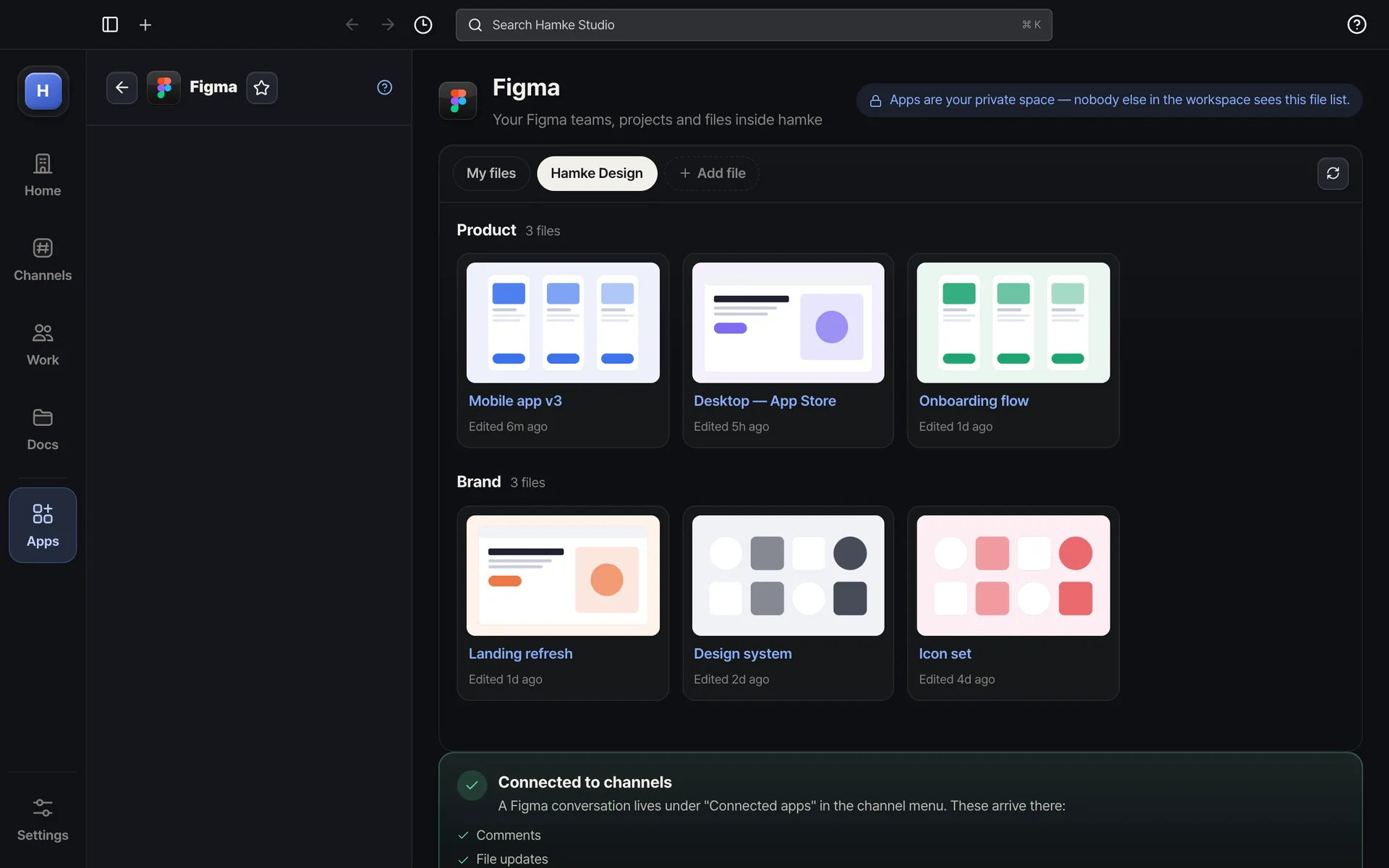
Task: Open the Design system thumbnail
Action: coord(788,576)
